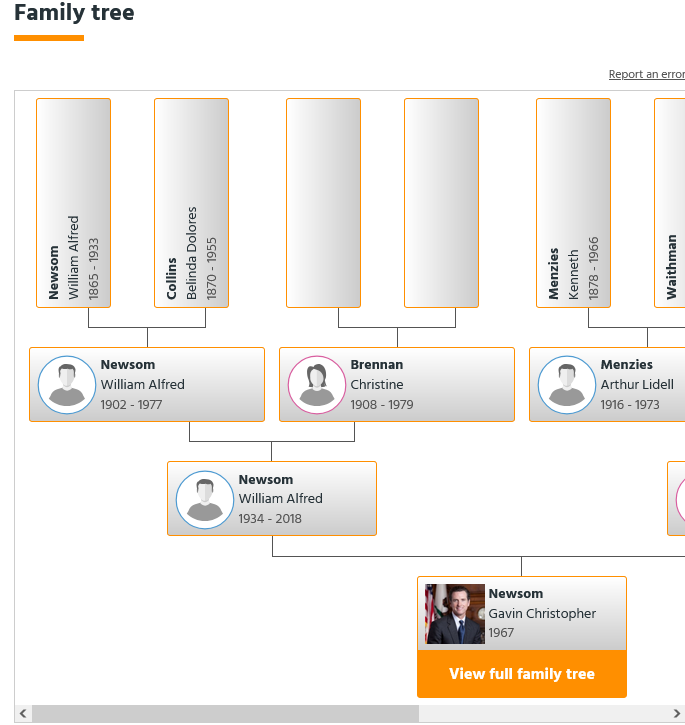Click second empty ancestor card above Brennan
685x725 pixels.
pyautogui.click(x=441, y=203)
